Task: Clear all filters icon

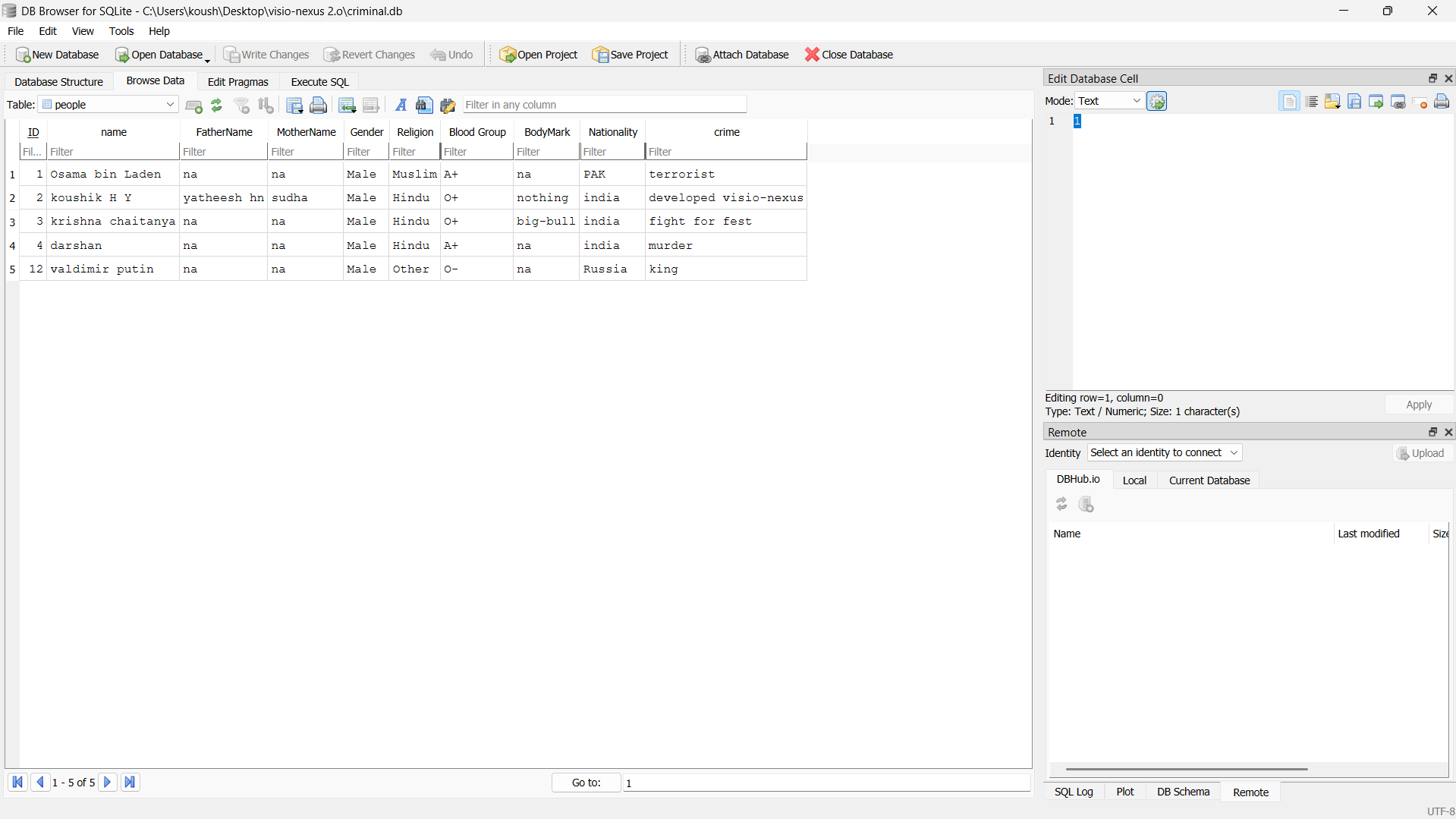Action: 242,106
